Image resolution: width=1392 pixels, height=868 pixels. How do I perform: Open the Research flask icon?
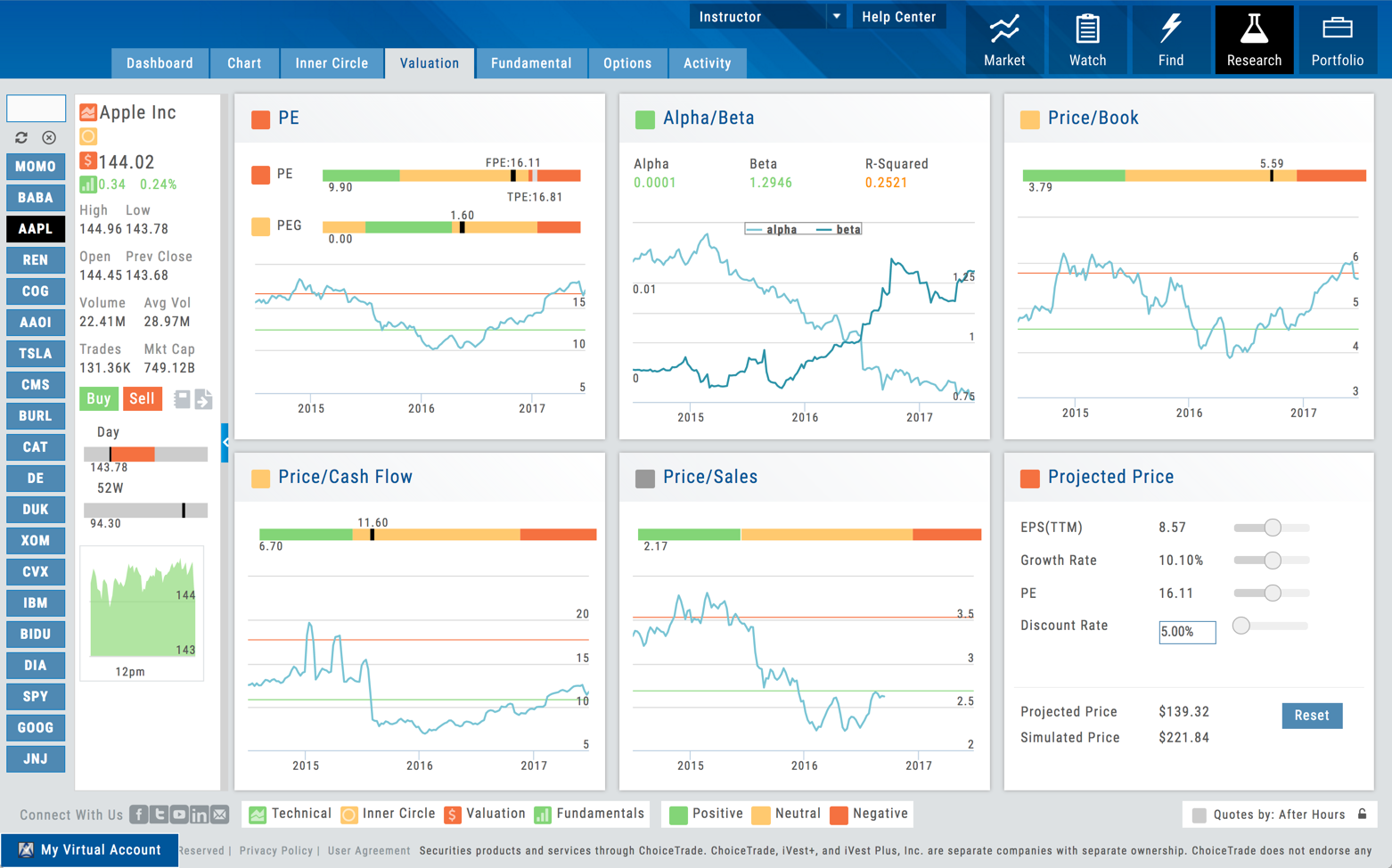tap(1254, 29)
